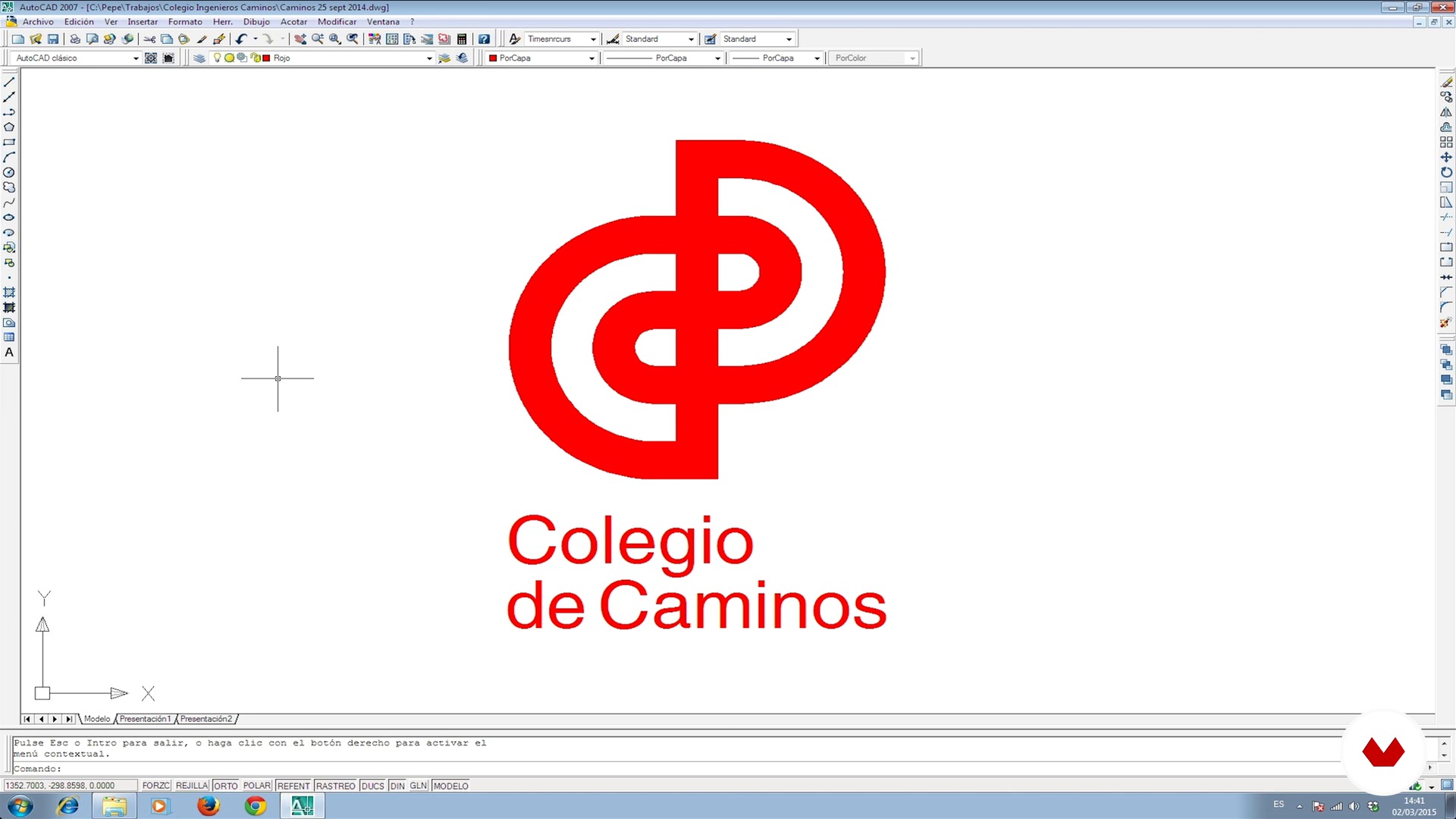The image size is (1456, 819).
Task: Select the Ellipse draw tool
Action: pos(9,218)
